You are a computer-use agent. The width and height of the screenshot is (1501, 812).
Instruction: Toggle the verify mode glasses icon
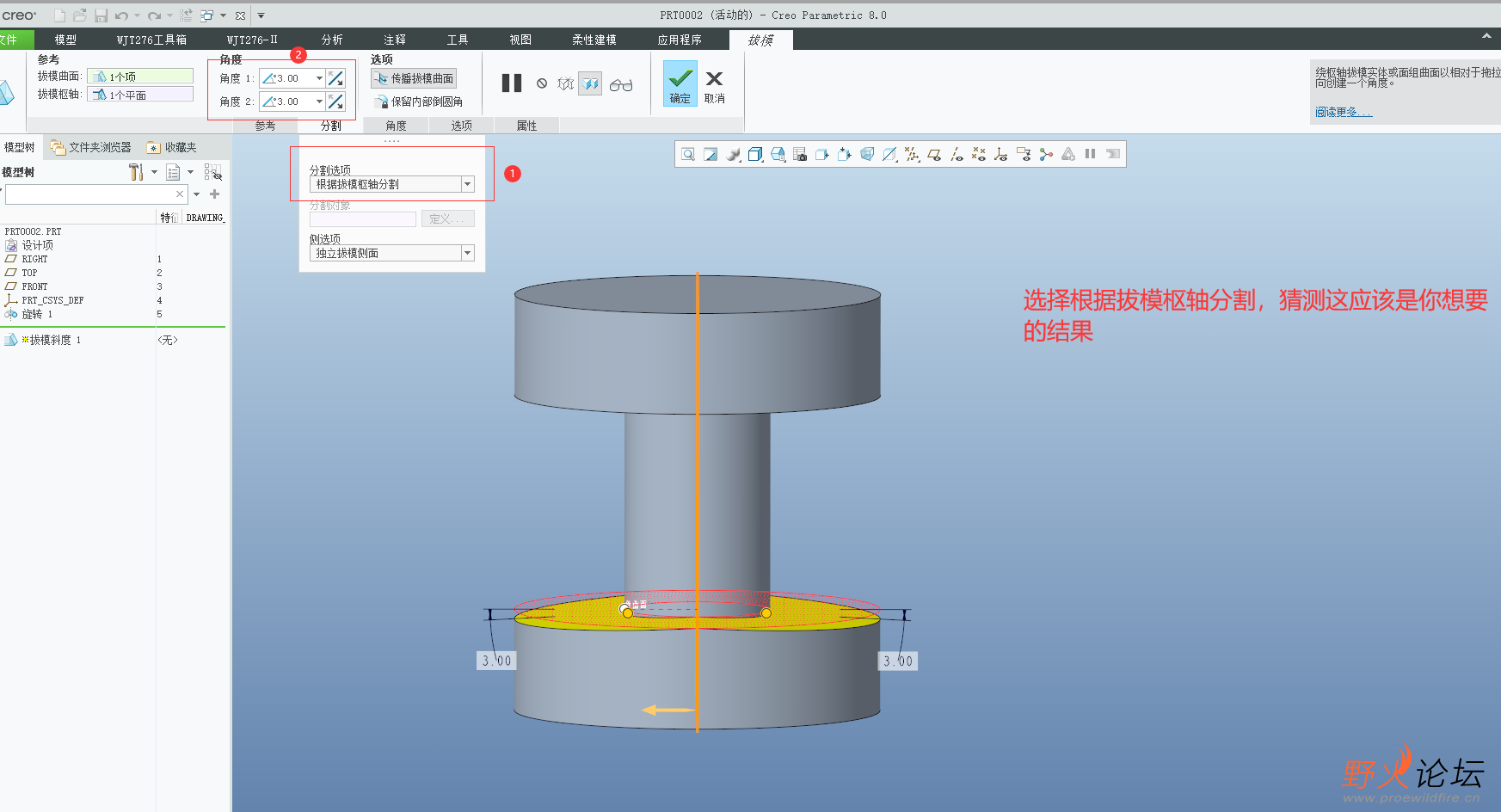[x=621, y=84]
